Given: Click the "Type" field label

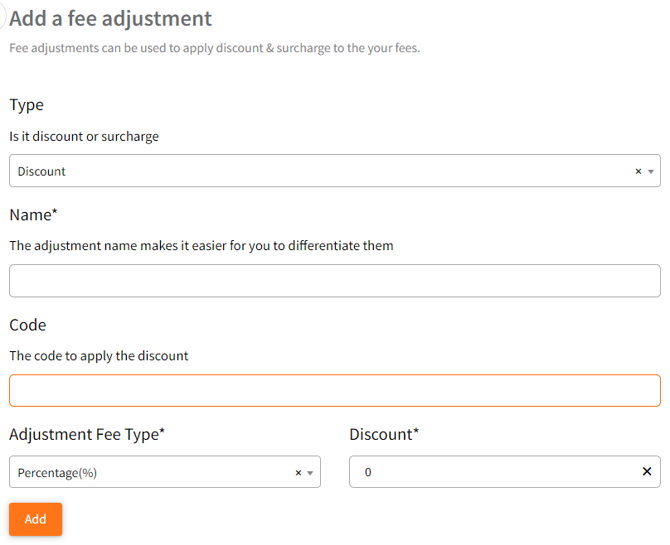Looking at the screenshot, I should [x=27, y=105].
